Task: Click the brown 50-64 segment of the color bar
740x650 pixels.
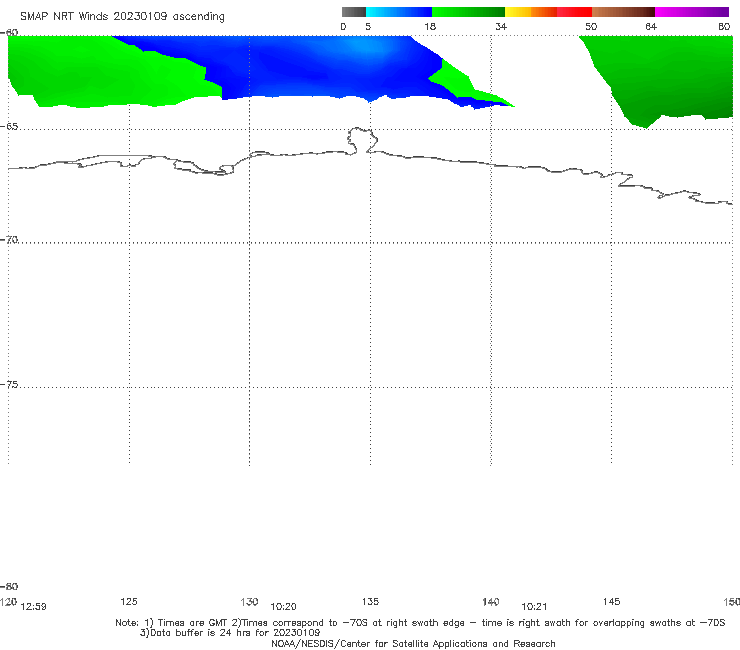Action: [x=623, y=12]
